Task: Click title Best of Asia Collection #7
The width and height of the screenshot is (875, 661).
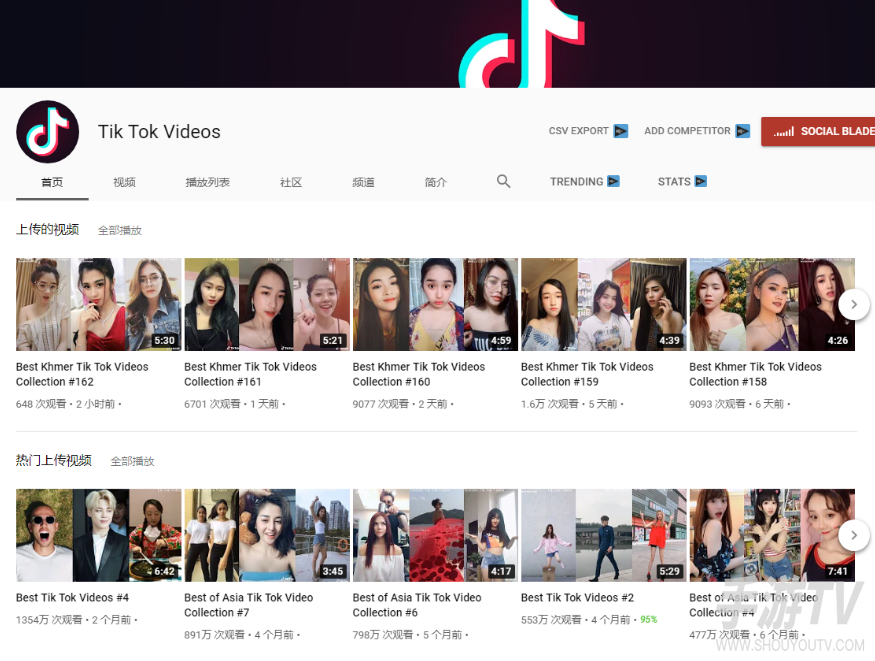Action: click(x=249, y=605)
